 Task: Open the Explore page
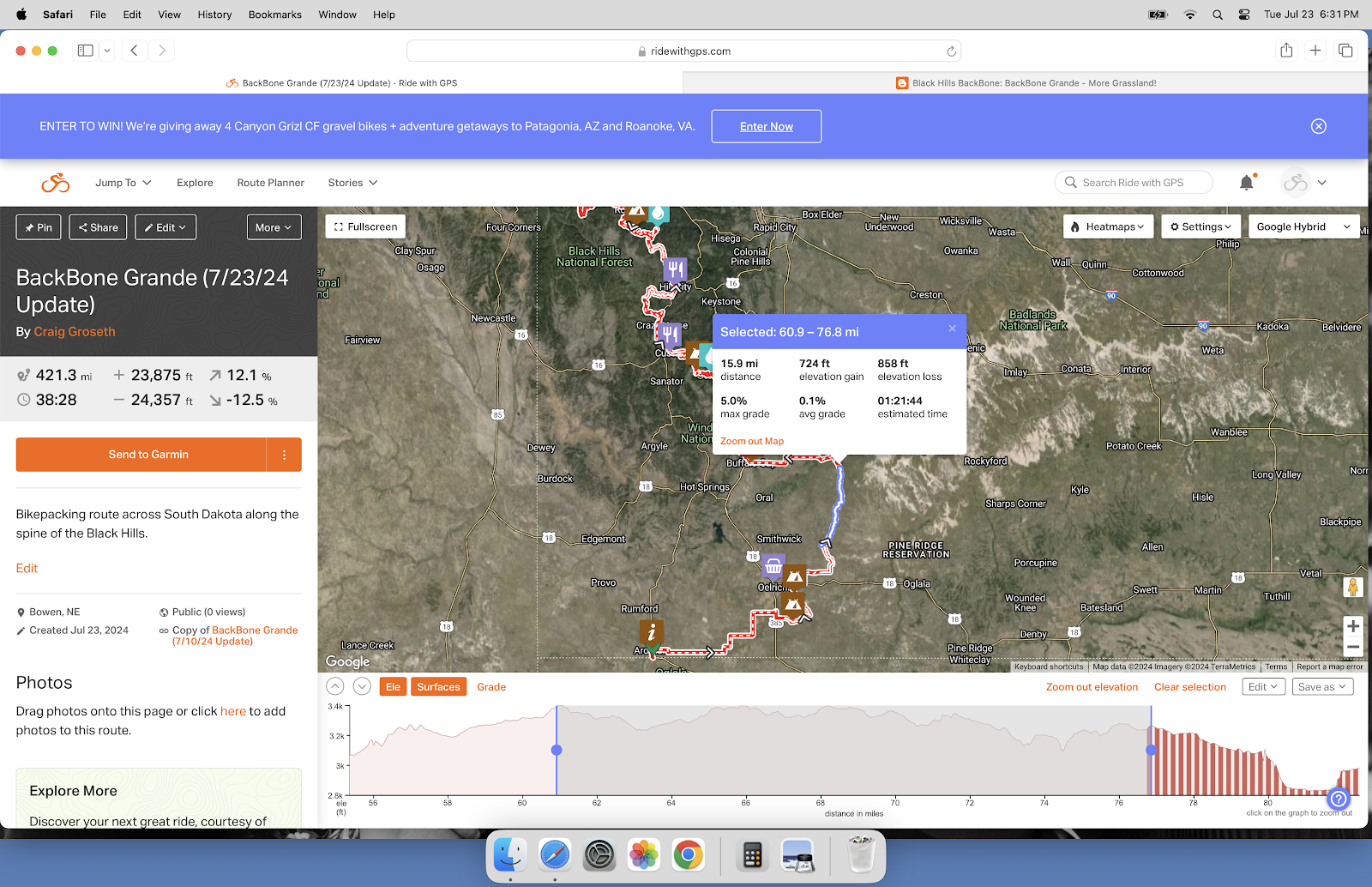pos(195,183)
